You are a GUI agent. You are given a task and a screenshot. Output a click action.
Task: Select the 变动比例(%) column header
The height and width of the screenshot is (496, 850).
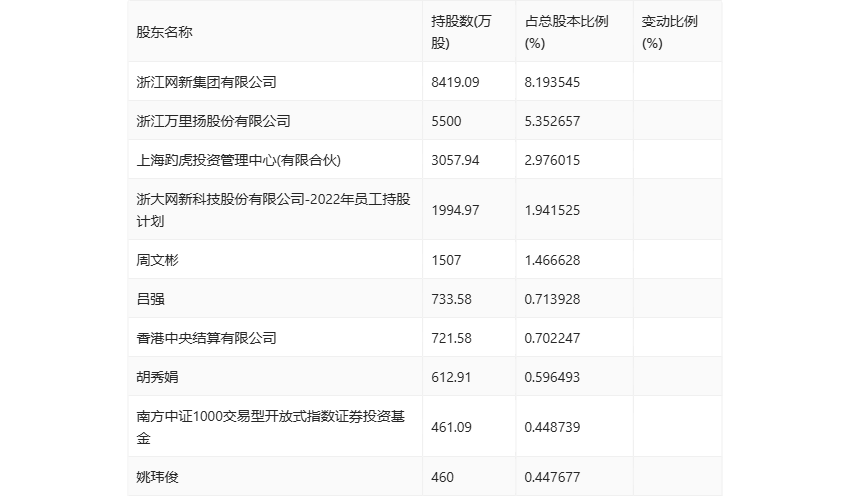click(669, 32)
